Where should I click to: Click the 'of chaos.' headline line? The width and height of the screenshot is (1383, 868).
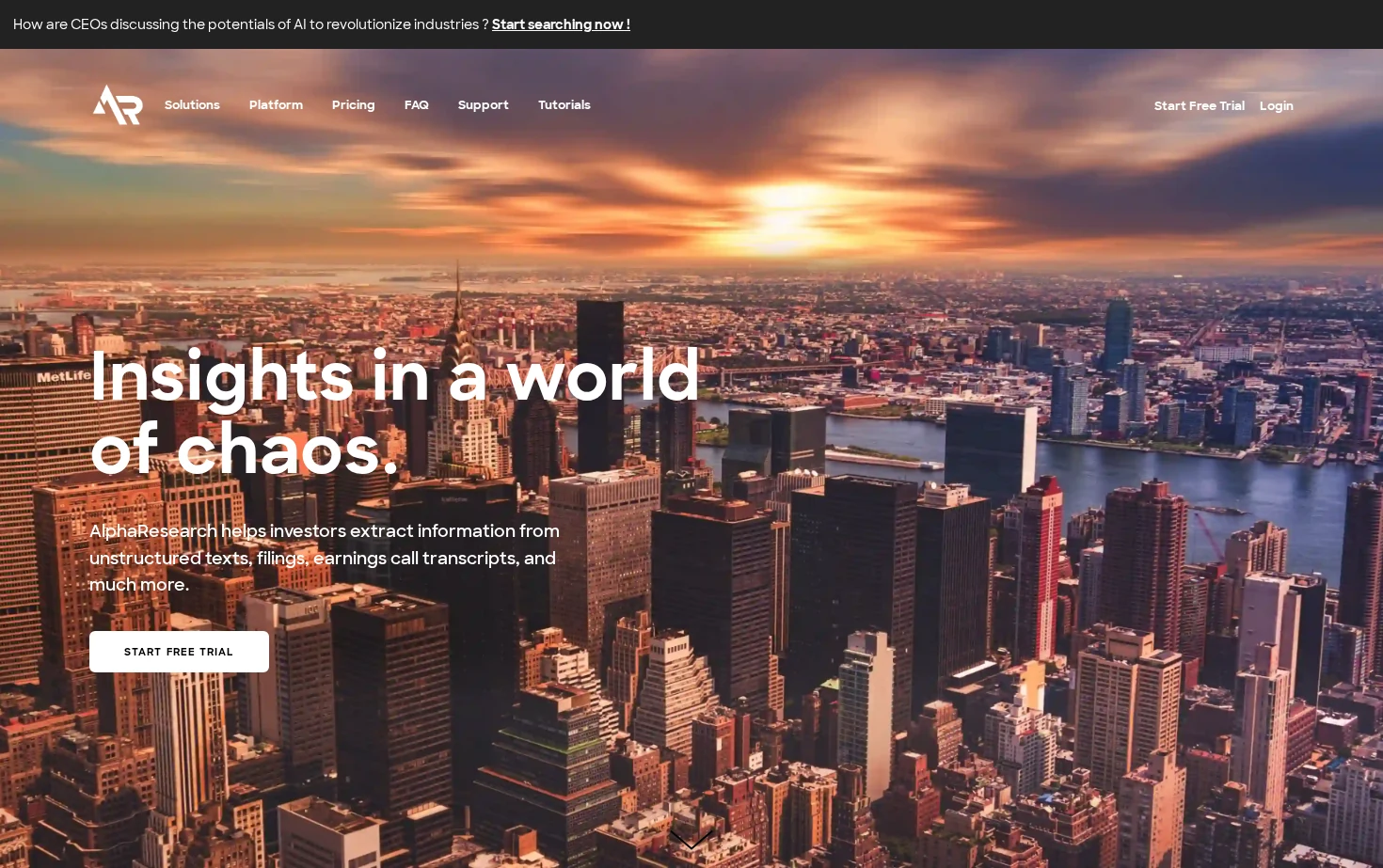(x=245, y=450)
